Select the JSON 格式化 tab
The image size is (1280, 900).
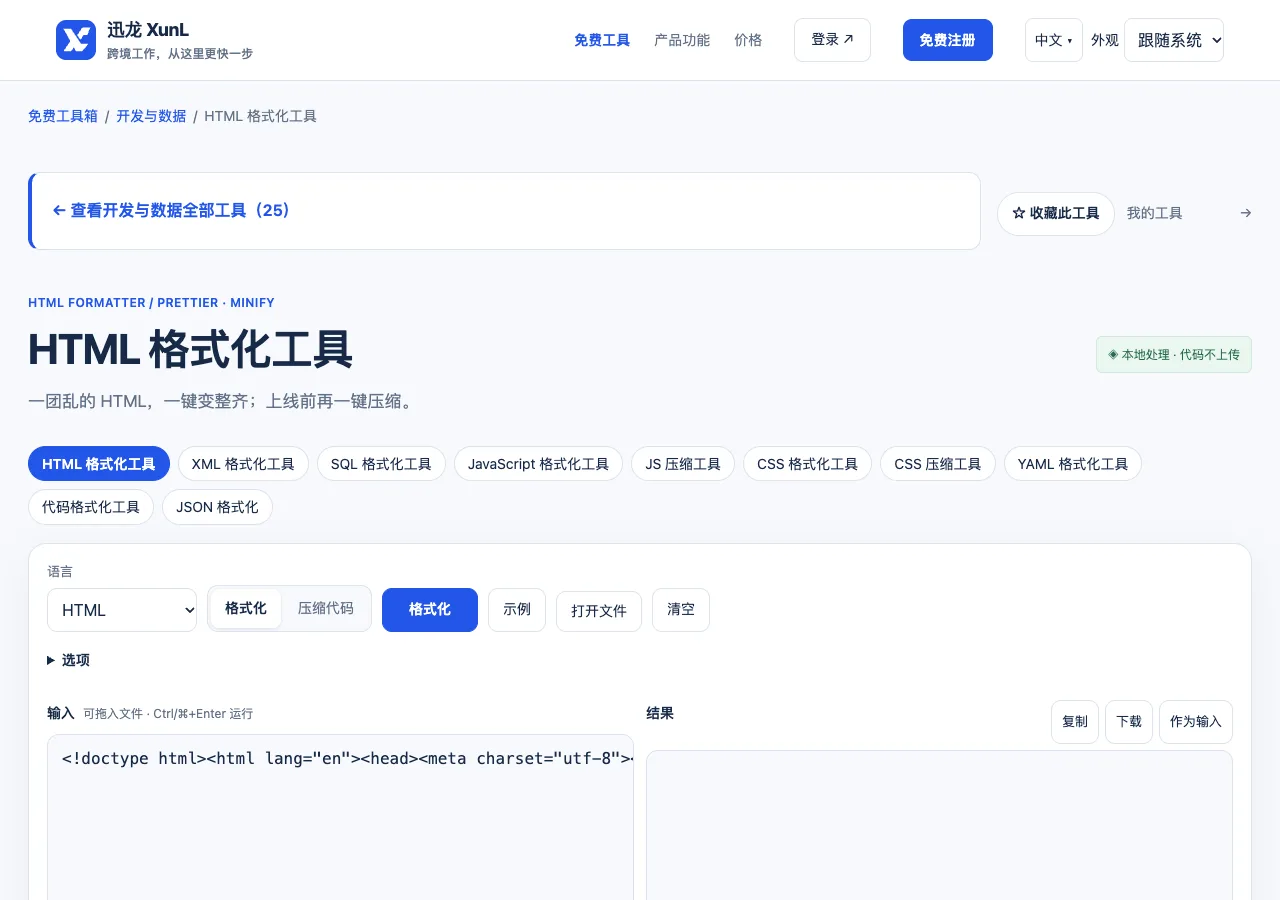pyautogui.click(x=217, y=507)
